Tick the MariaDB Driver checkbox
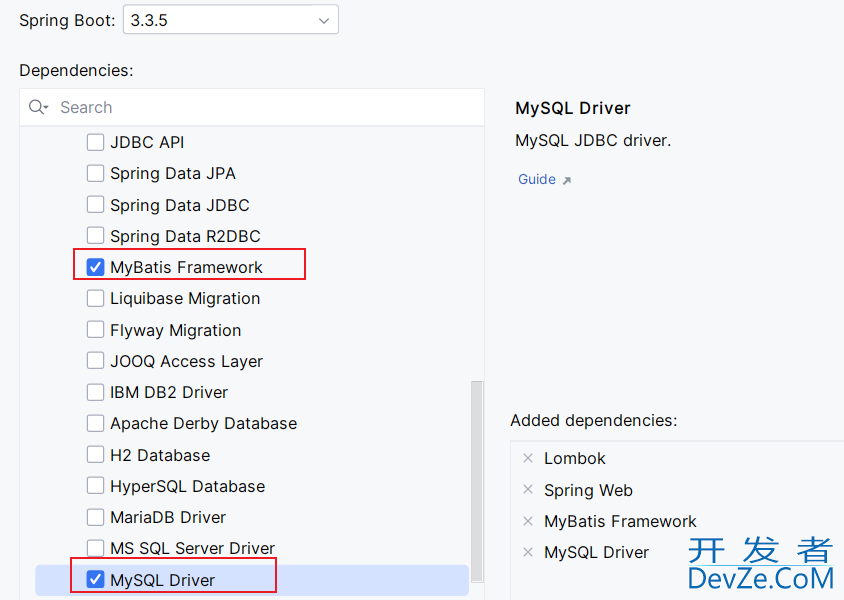 pos(95,517)
